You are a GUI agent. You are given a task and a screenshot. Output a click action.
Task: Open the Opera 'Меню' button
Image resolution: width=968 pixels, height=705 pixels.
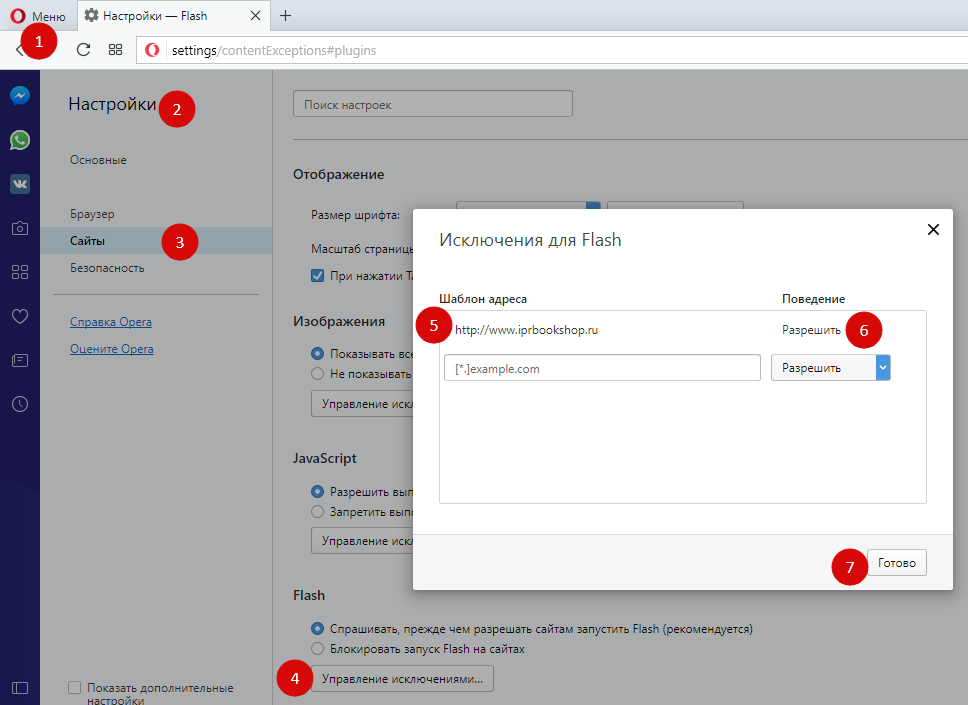(39, 16)
